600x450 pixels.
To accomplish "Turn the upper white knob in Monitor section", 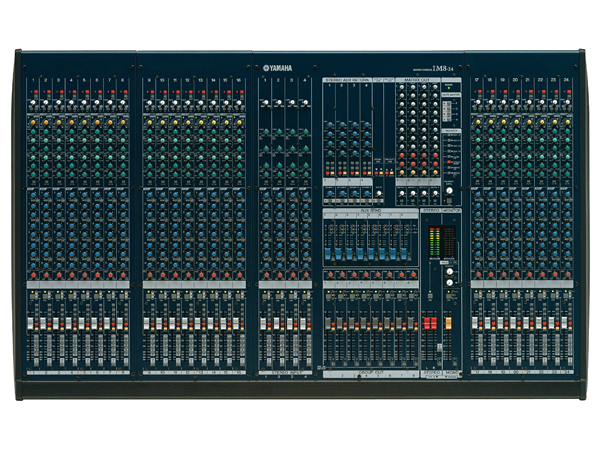I will 450,271.
